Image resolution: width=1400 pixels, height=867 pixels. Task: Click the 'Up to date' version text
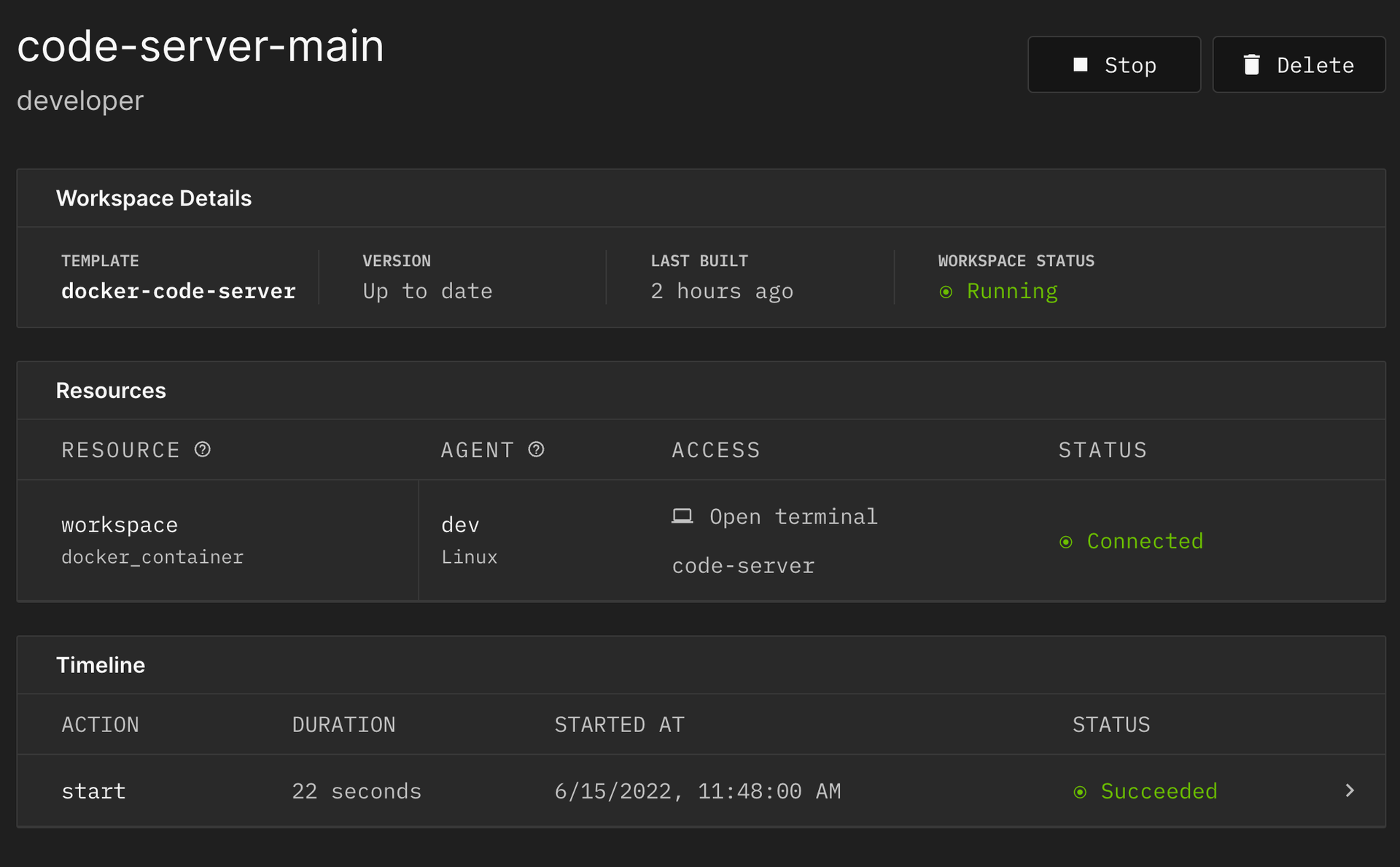point(427,291)
